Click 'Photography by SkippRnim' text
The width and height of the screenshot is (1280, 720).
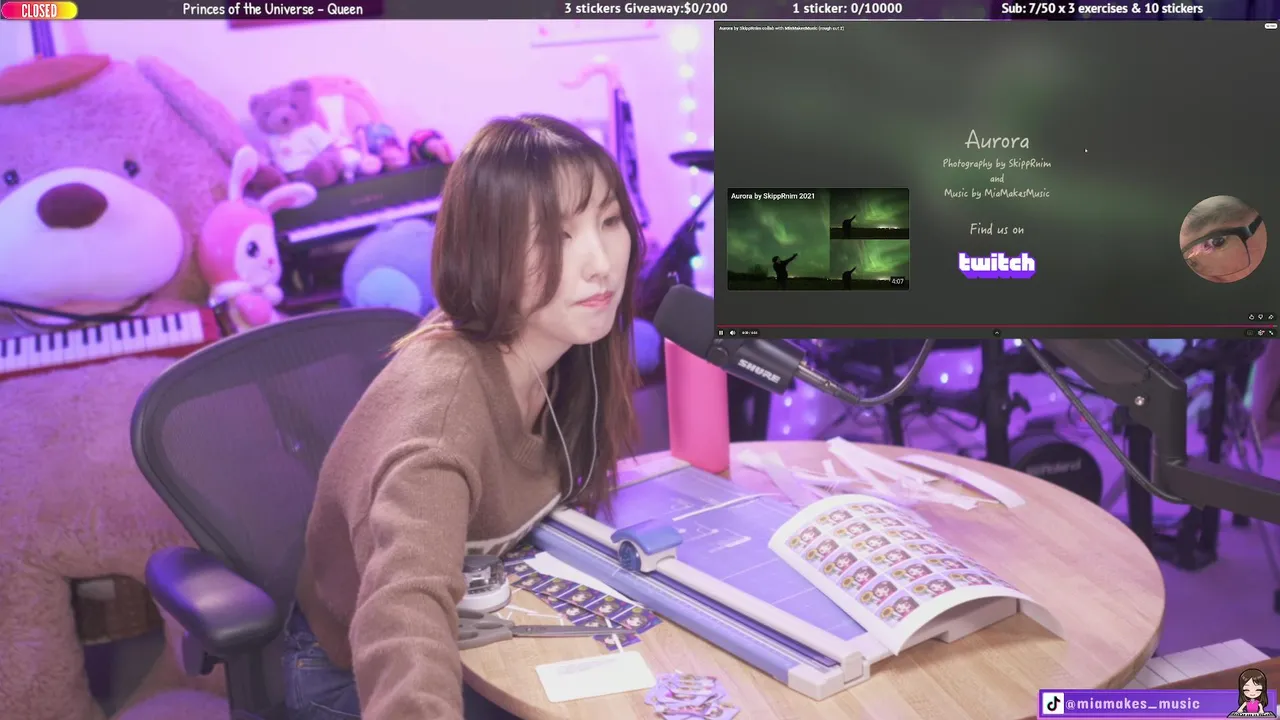tap(997, 163)
